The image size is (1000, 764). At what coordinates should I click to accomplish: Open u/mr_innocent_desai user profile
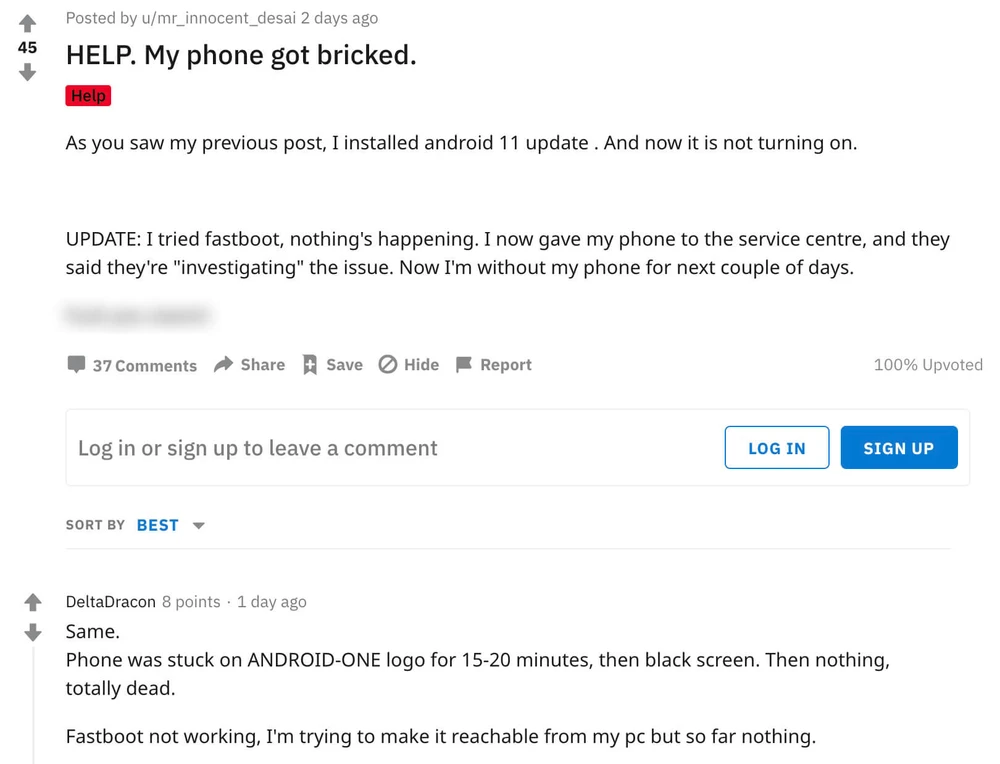(201, 18)
